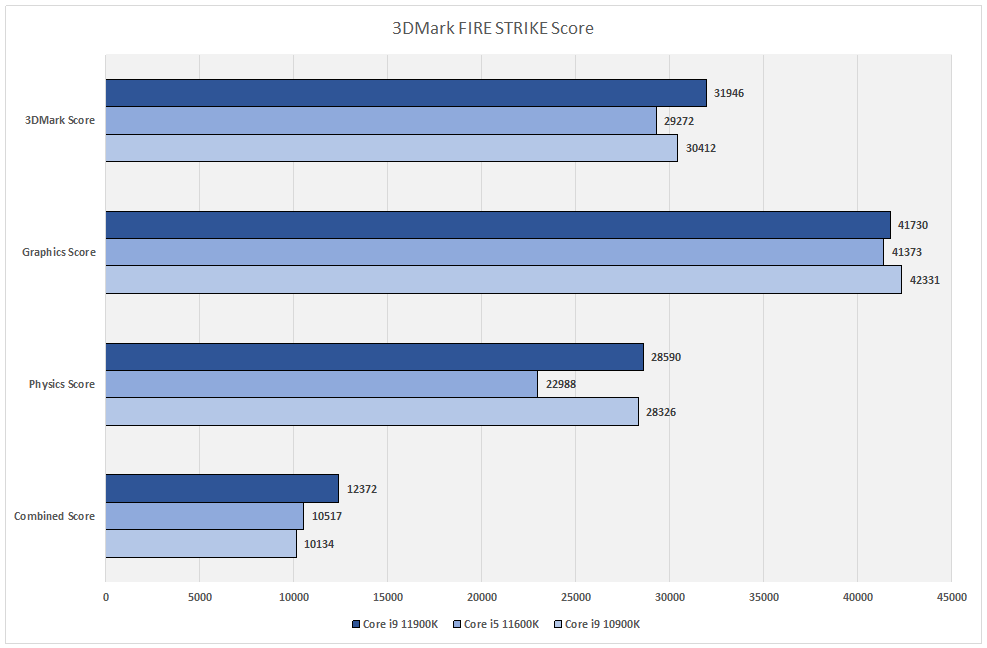Click the 25000 x-axis tick label
The image size is (987, 648).
575,597
